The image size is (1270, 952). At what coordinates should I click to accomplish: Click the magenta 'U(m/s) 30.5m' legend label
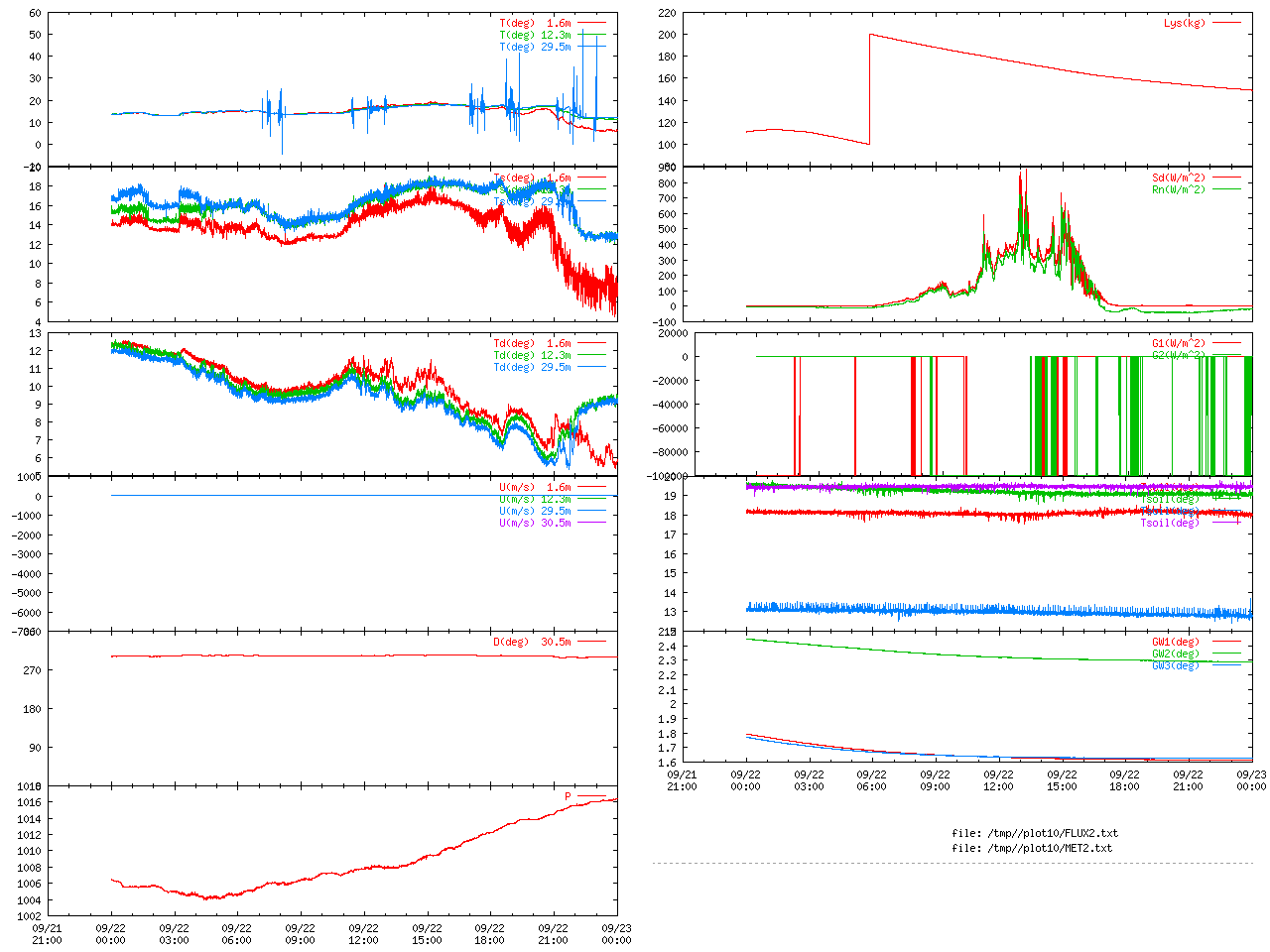pyautogui.click(x=535, y=523)
